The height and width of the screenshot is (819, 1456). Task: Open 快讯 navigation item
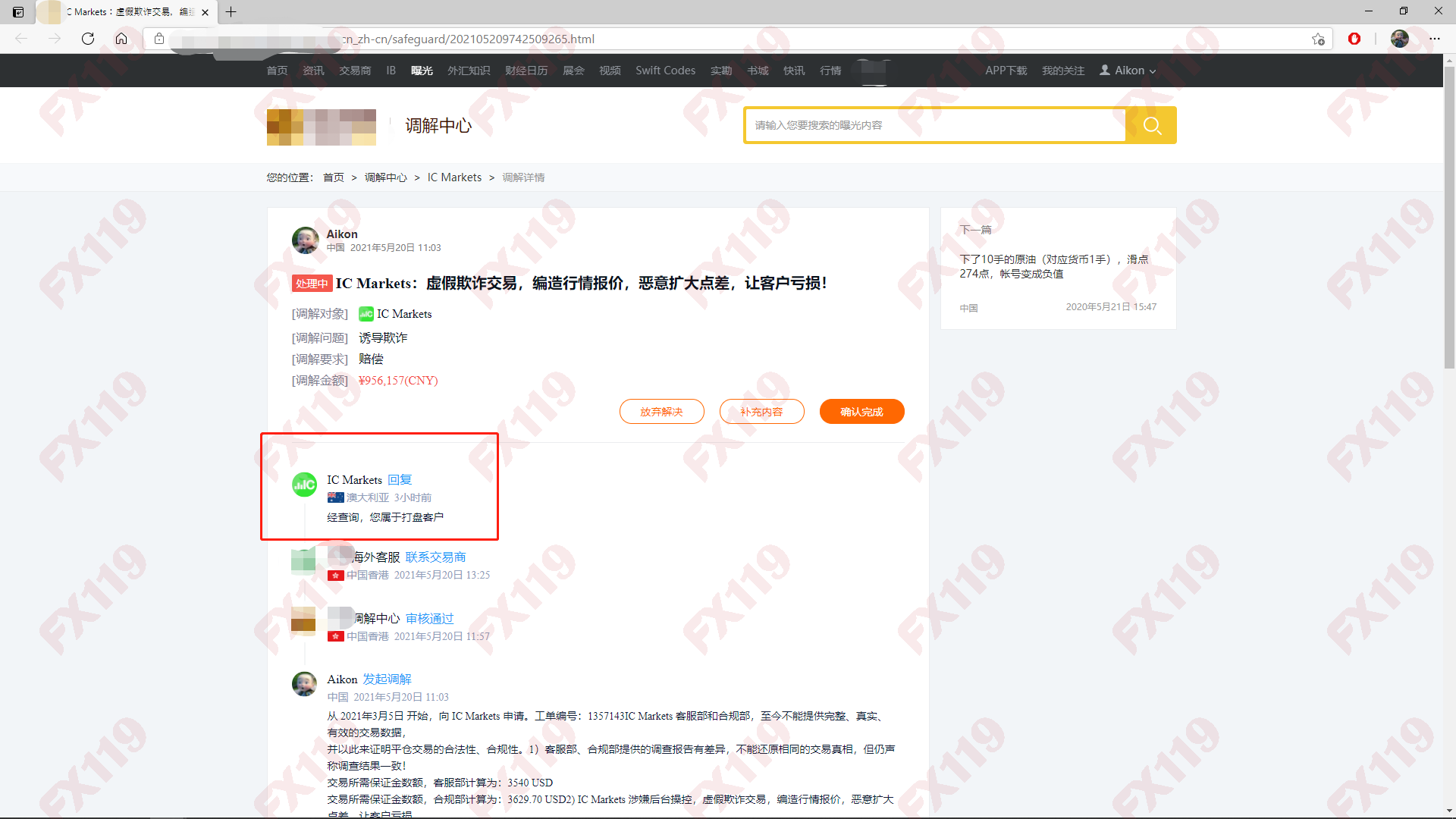794,71
